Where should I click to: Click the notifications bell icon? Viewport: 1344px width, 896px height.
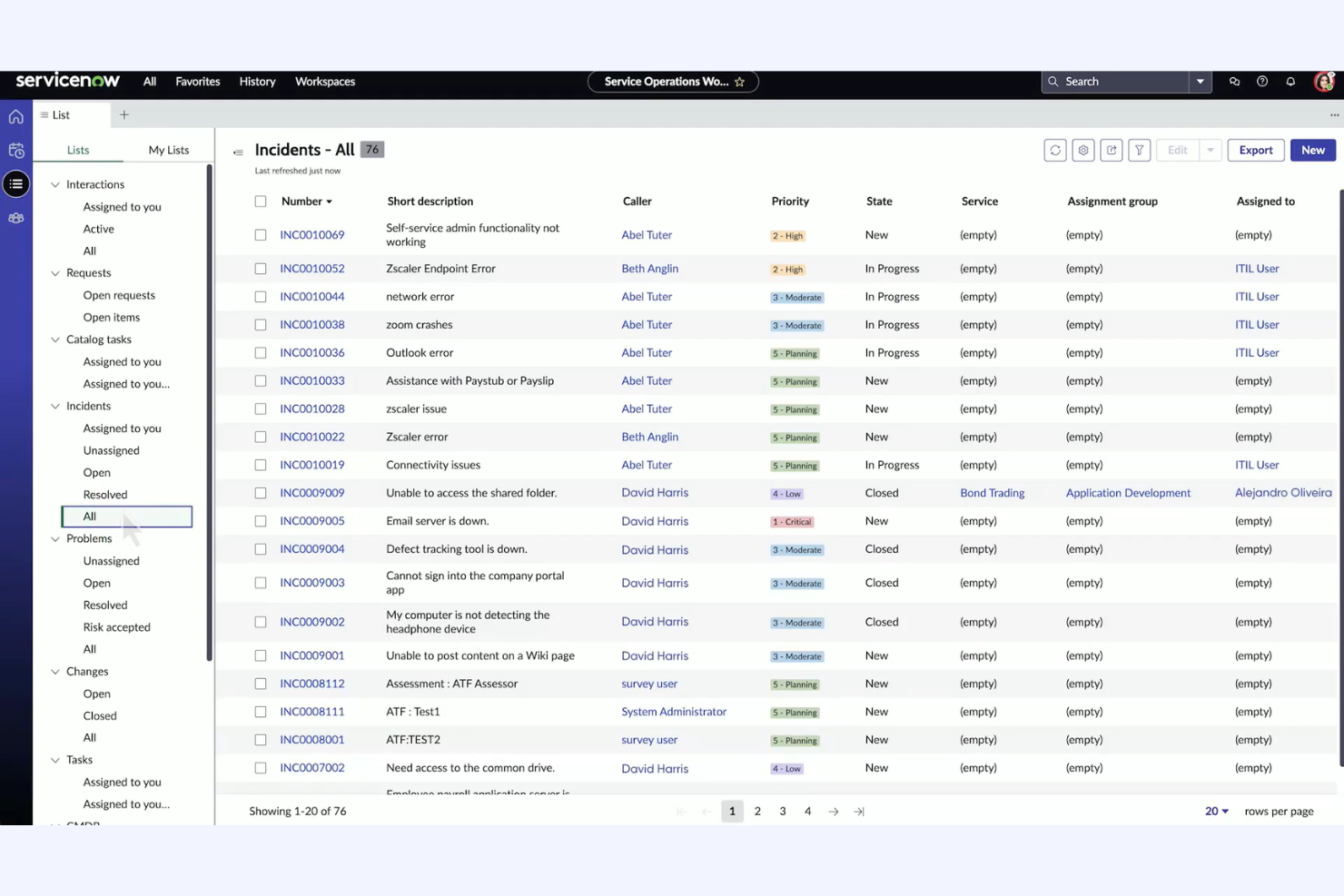tap(1290, 81)
